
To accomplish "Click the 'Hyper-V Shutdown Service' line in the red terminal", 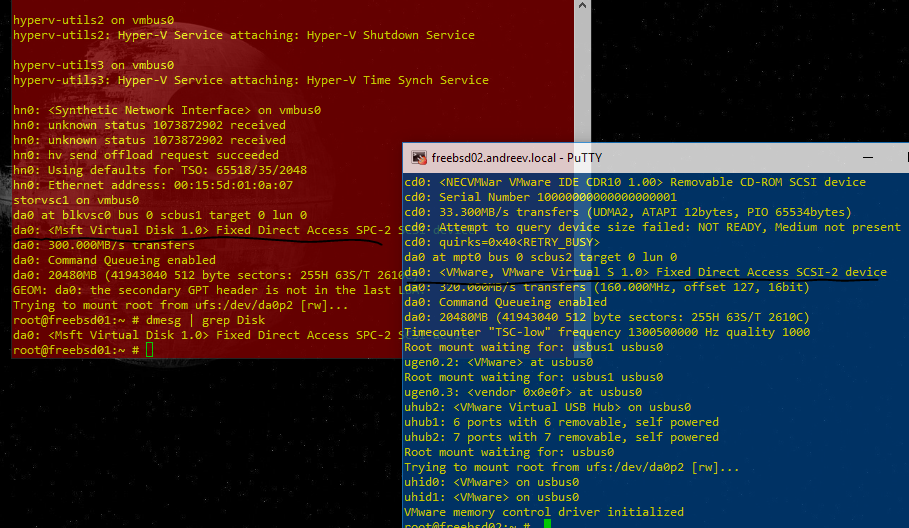I will pyautogui.click(x=243, y=35).
